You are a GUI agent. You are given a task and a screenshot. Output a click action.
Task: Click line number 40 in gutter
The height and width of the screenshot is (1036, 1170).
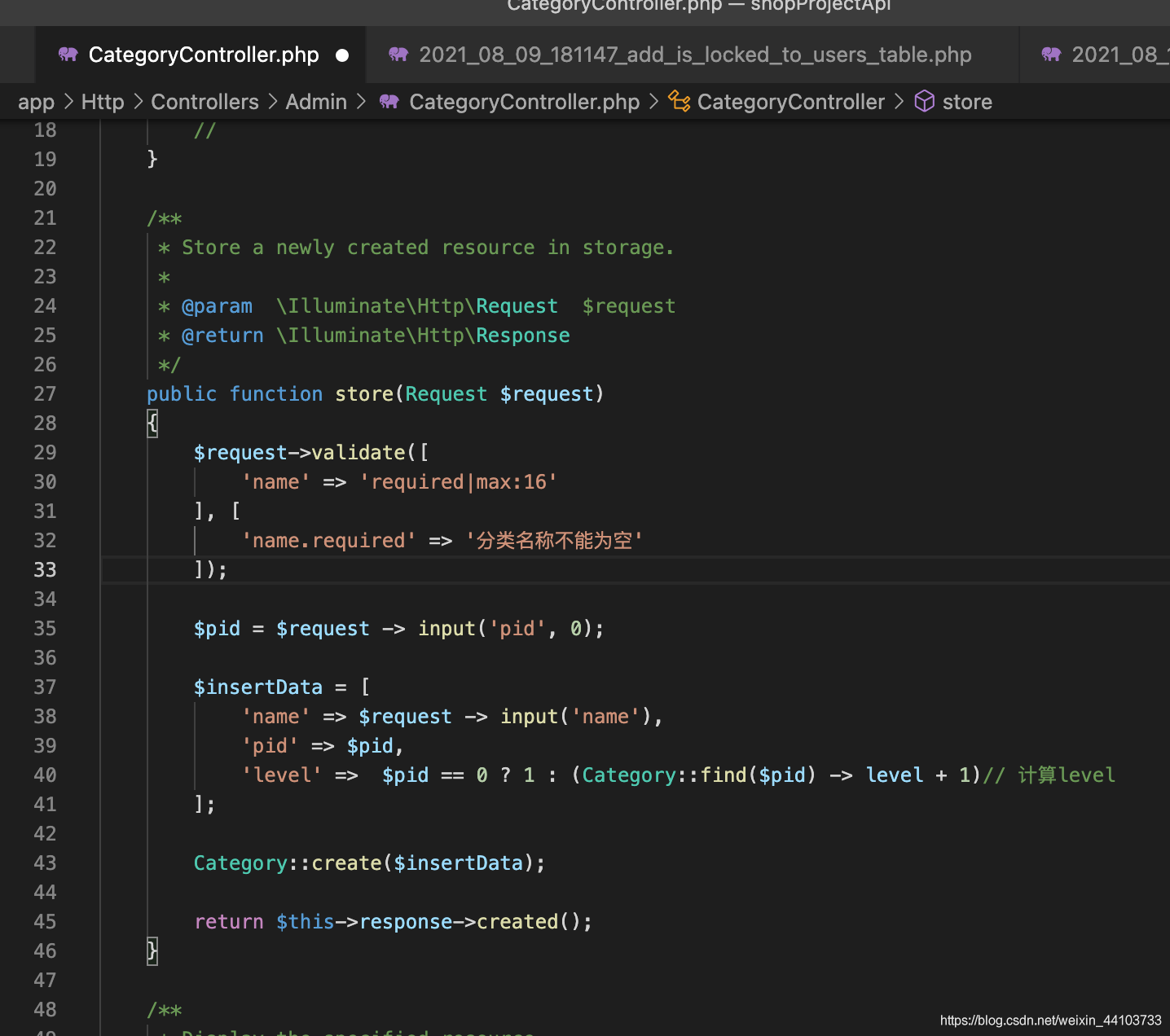click(x=45, y=775)
